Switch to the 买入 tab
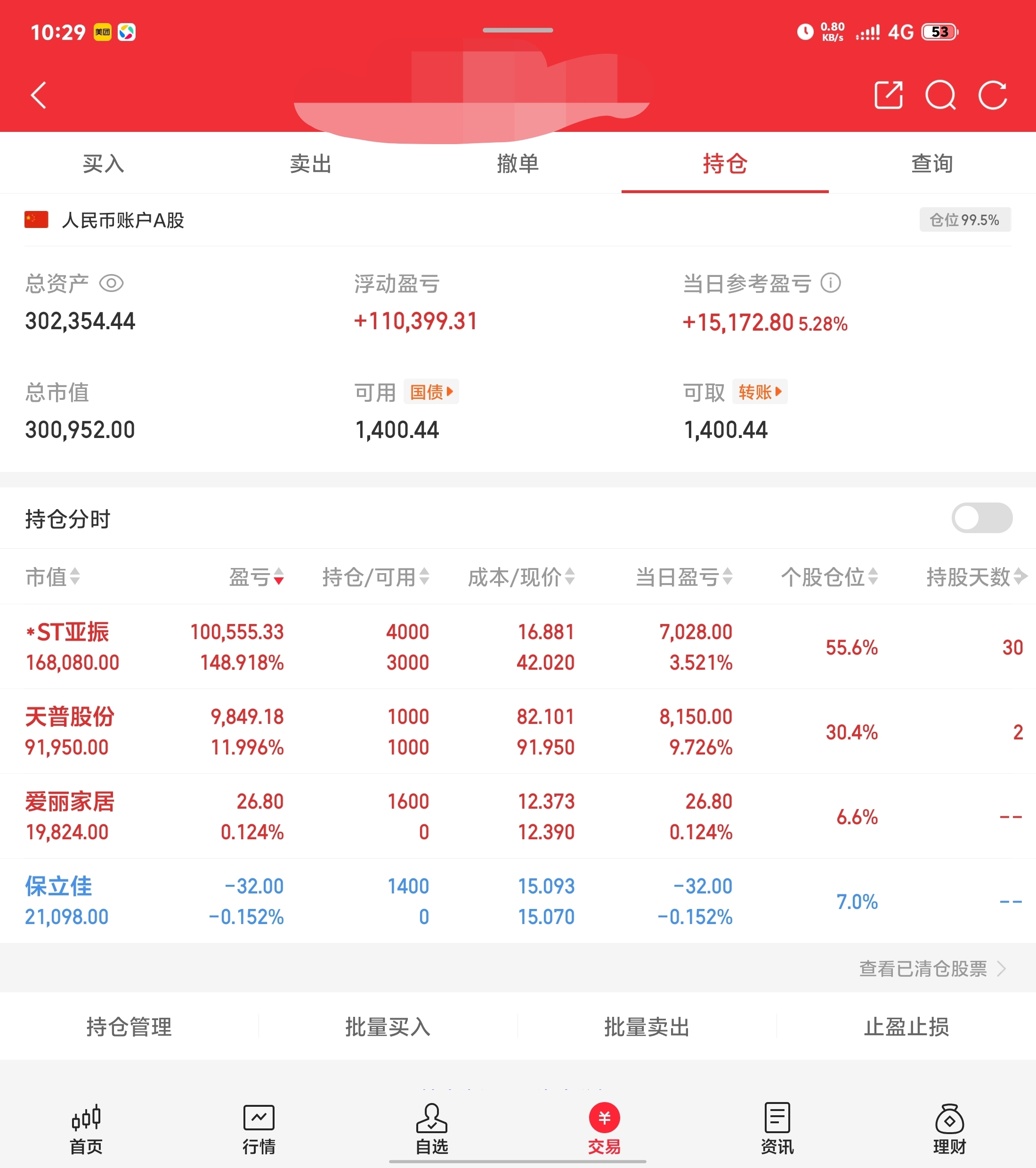The height and width of the screenshot is (1168, 1036). (104, 163)
